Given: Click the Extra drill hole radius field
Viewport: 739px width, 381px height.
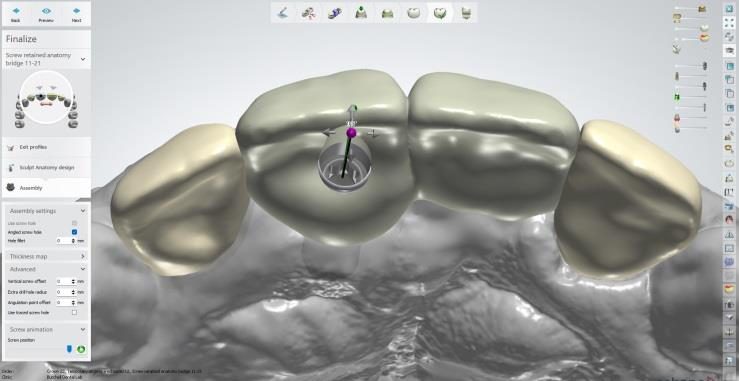Looking at the screenshot, I should click(x=64, y=292).
